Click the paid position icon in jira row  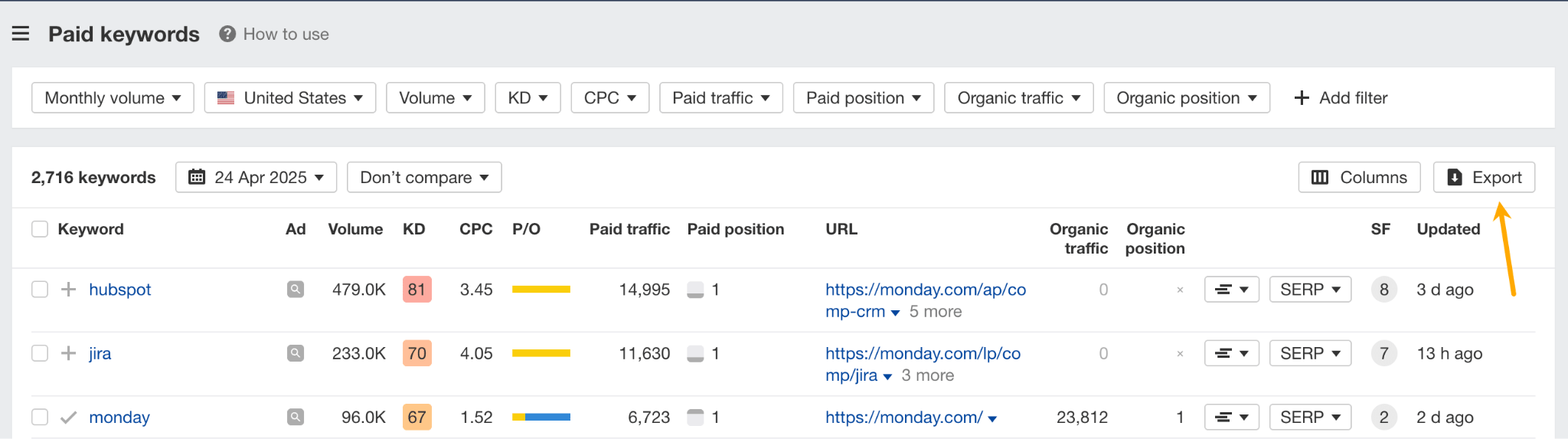(695, 353)
